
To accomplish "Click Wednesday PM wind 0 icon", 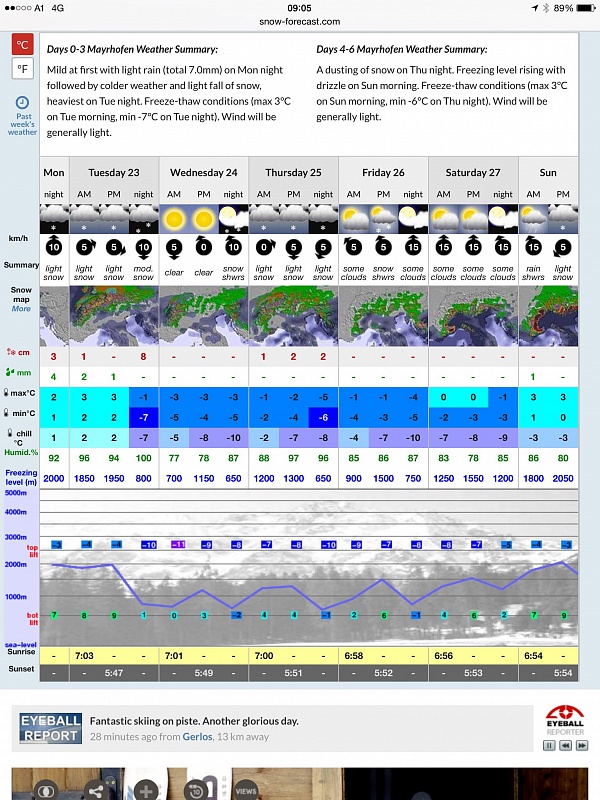I will 204,246.
